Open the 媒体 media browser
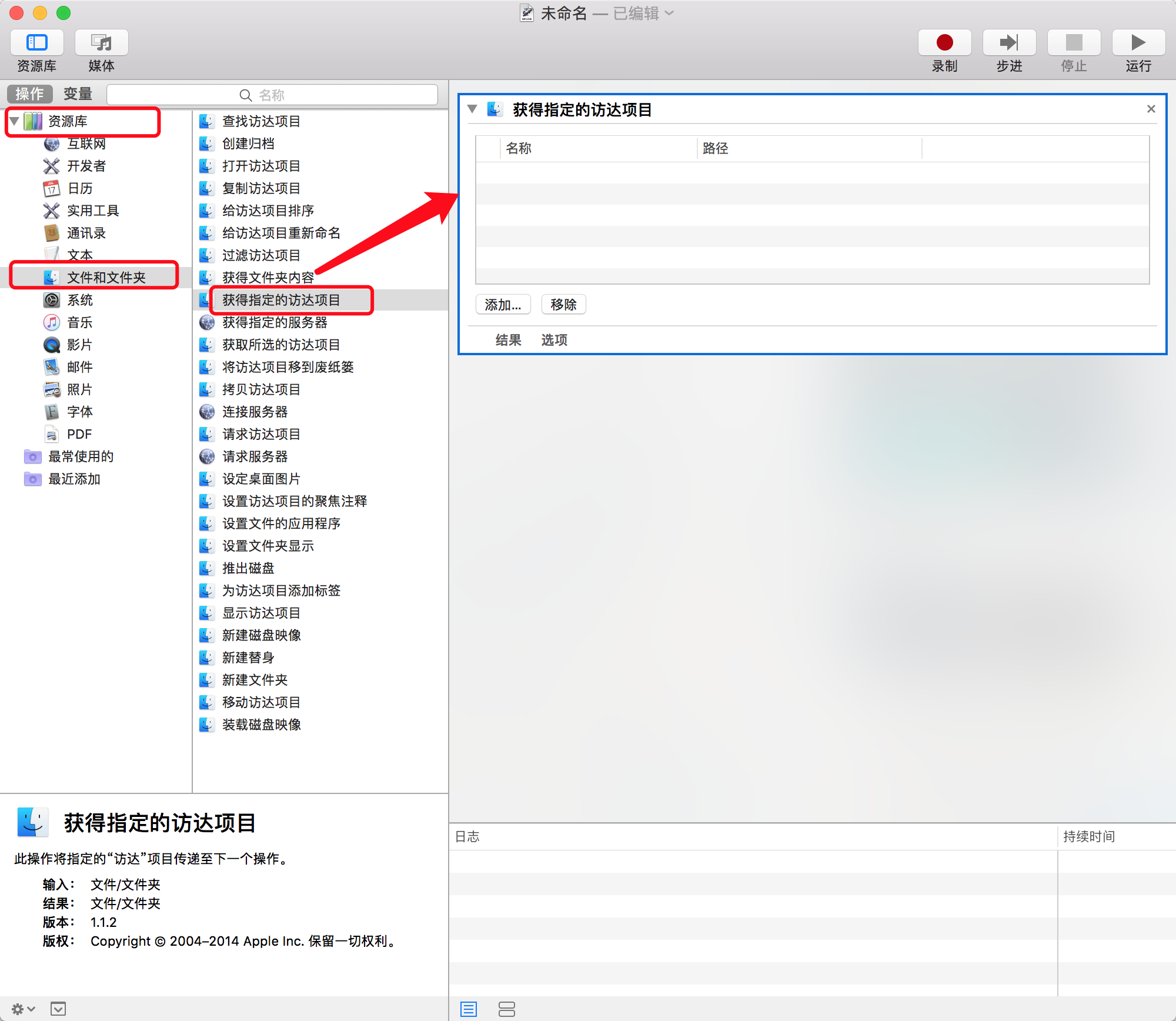The image size is (1176, 1021). coord(101,43)
